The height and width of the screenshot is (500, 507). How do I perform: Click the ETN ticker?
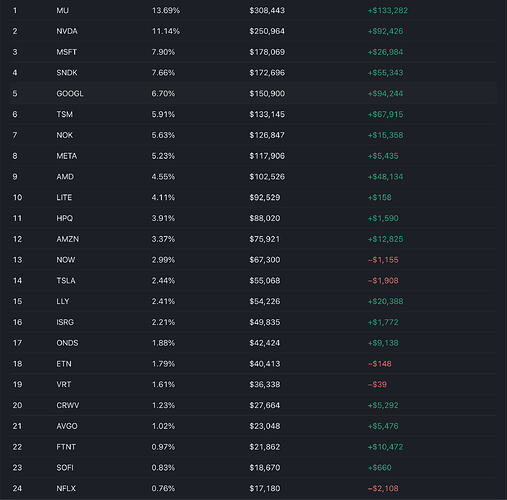[x=64, y=364]
